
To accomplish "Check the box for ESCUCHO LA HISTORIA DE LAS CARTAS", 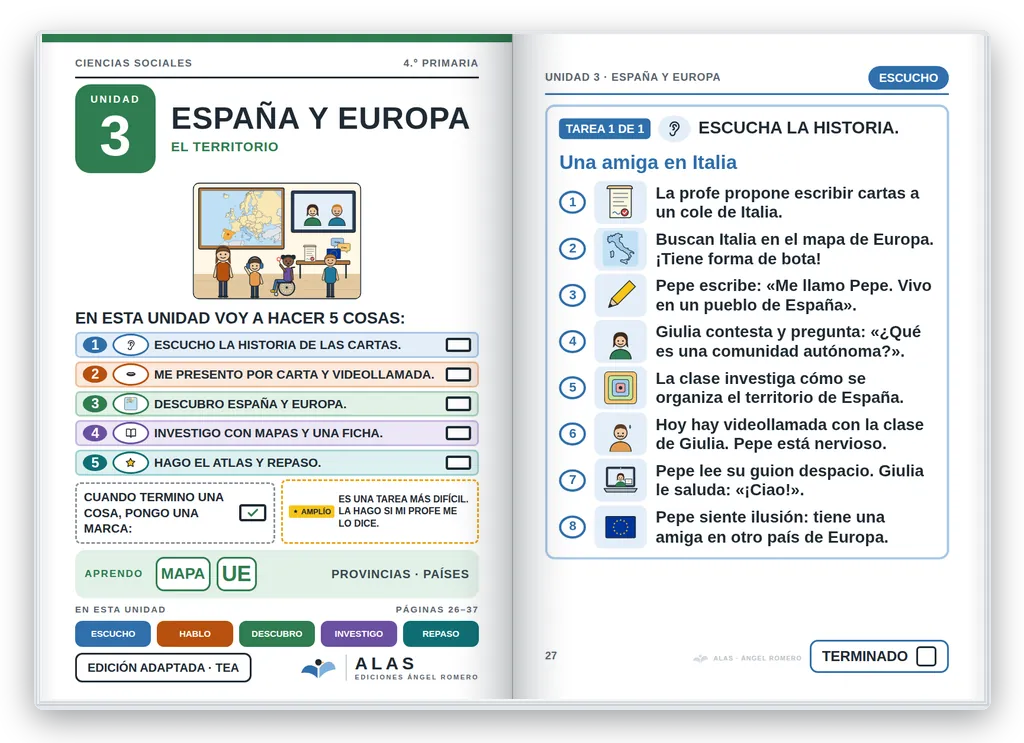I will tap(458, 345).
